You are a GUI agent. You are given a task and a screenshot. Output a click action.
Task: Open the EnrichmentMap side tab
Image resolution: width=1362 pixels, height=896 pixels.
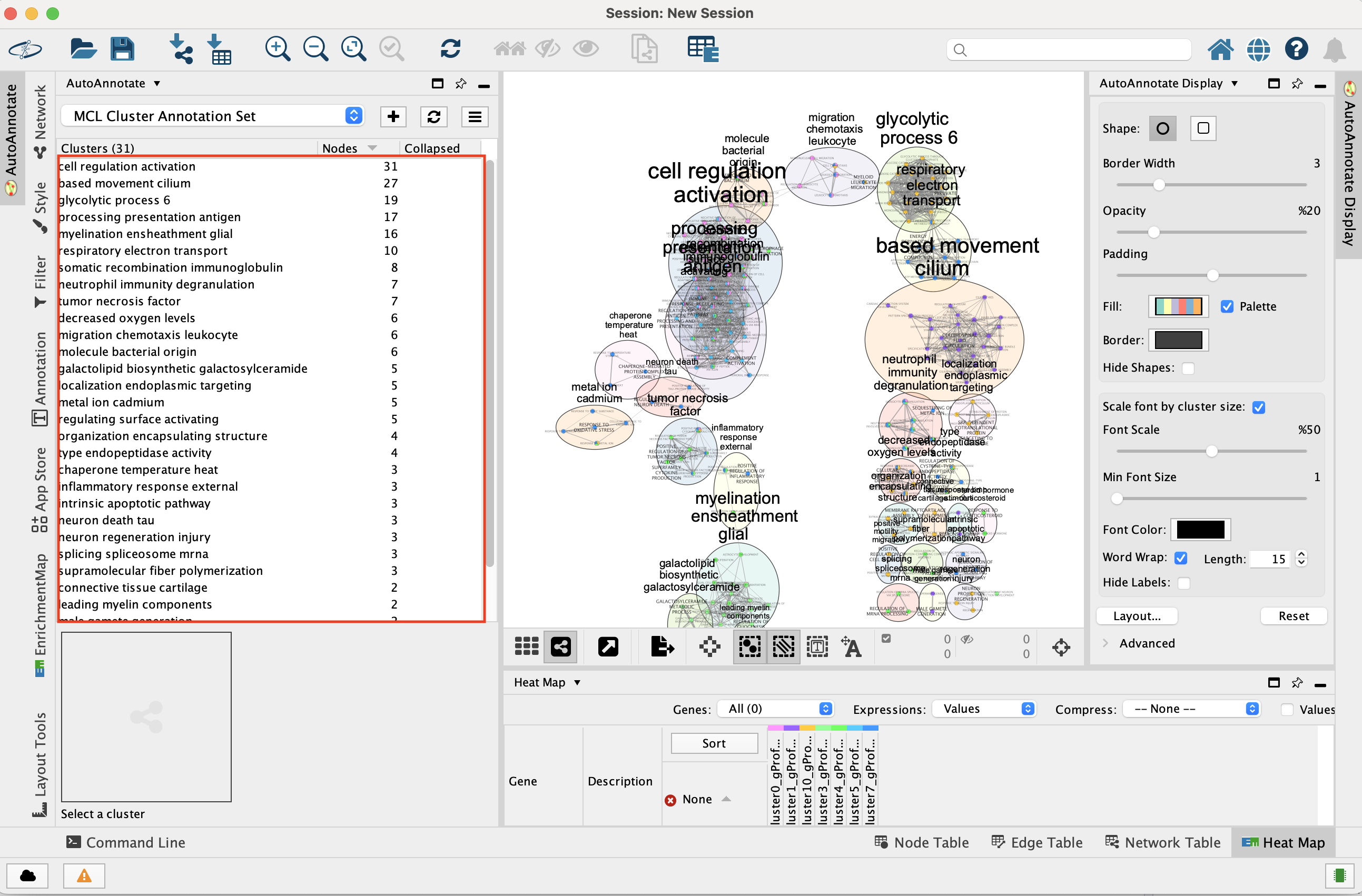pyautogui.click(x=40, y=615)
